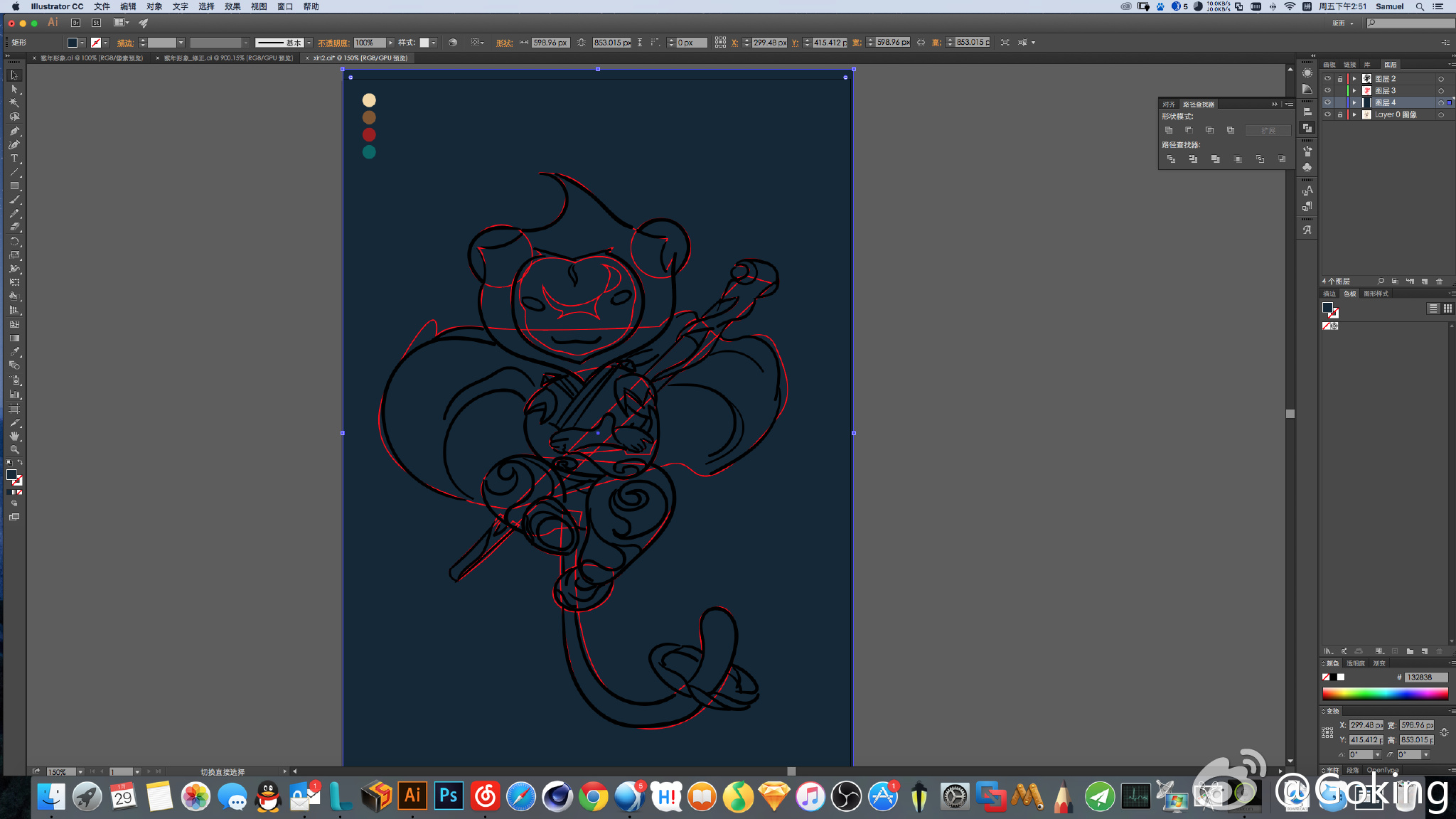The width and height of the screenshot is (1456, 819).
Task: Select the Pen tool
Action: pyautogui.click(x=14, y=131)
